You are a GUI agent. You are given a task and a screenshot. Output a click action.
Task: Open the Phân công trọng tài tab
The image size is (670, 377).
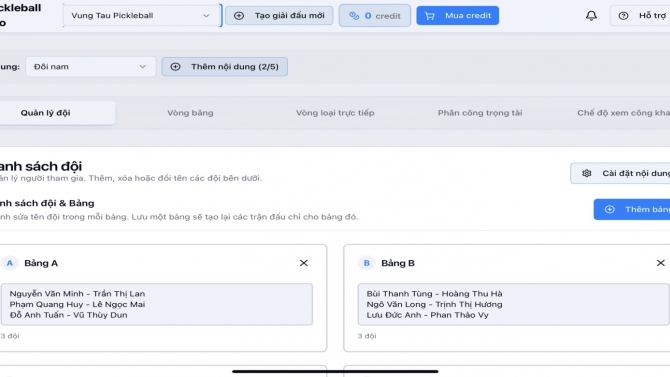480,113
